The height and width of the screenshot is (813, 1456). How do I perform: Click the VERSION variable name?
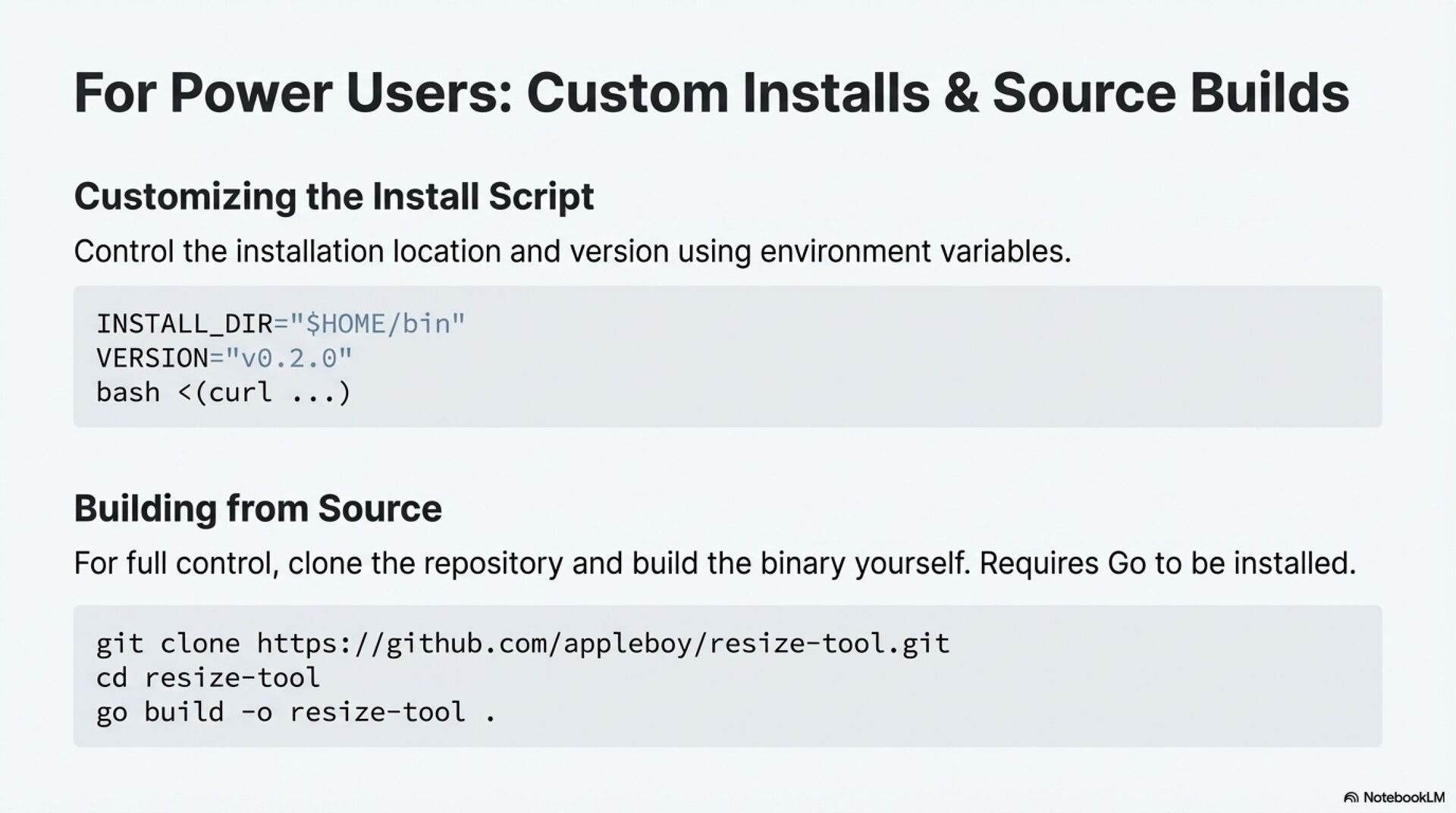click(x=152, y=358)
